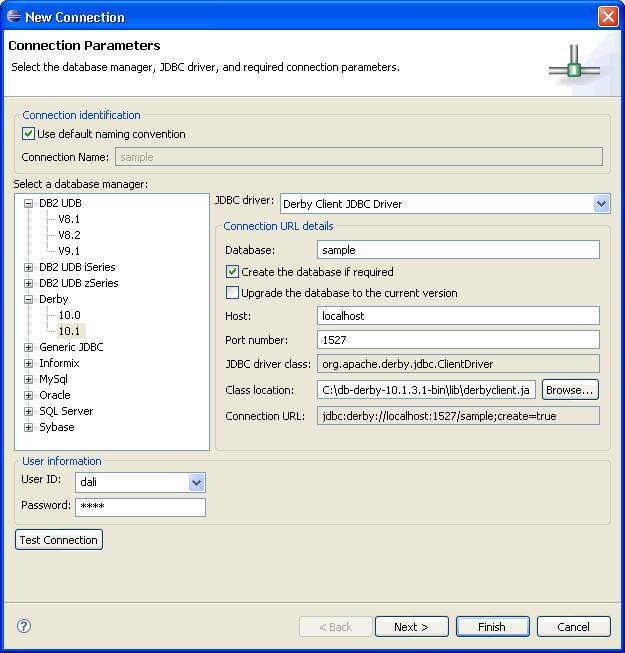
Task: Open the User ID dropdown arrow
Action: coord(196,482)
